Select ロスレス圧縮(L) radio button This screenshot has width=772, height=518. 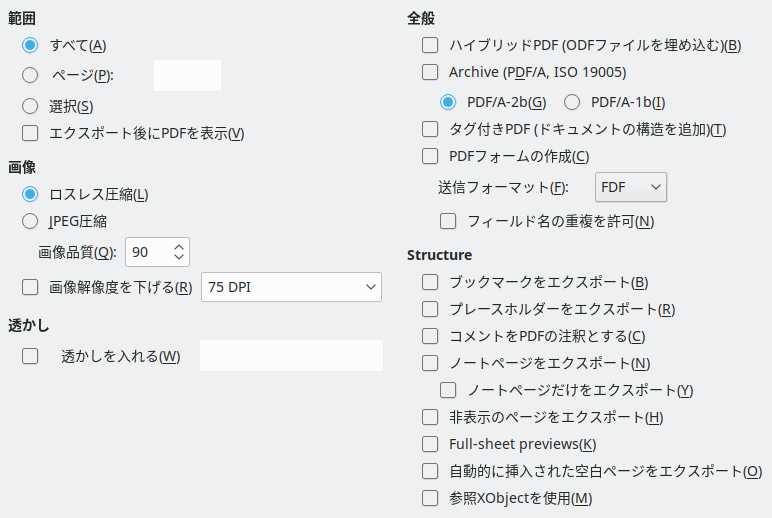coord(30,194)
